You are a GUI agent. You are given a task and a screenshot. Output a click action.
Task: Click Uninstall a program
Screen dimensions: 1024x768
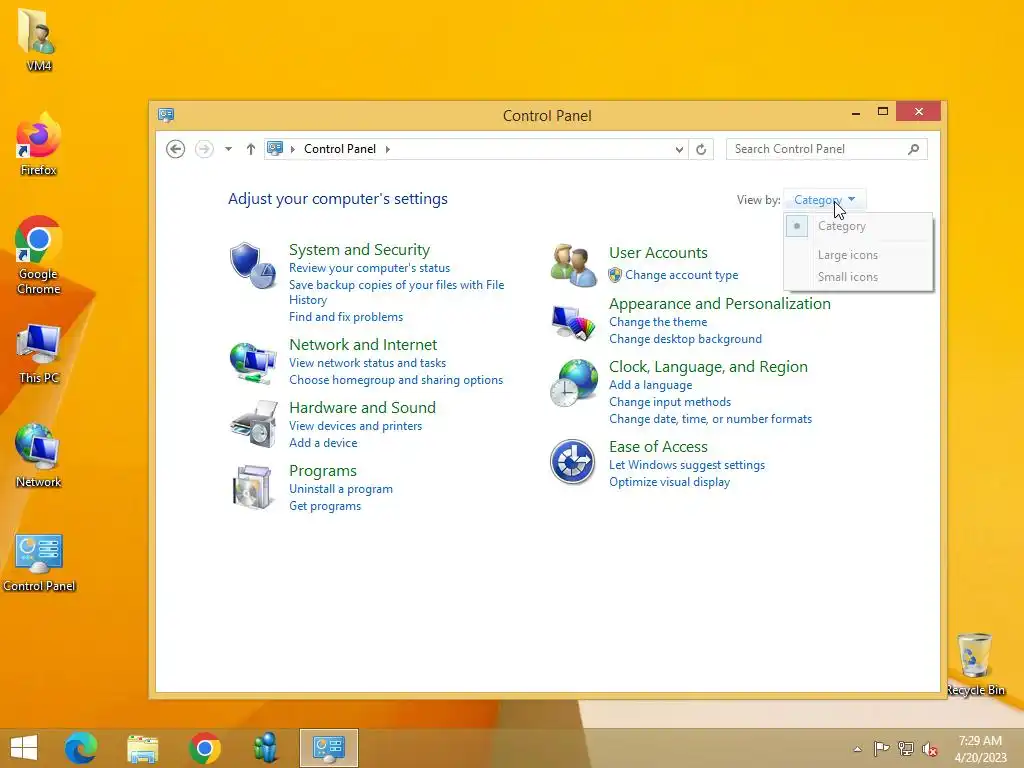point(340,489)
